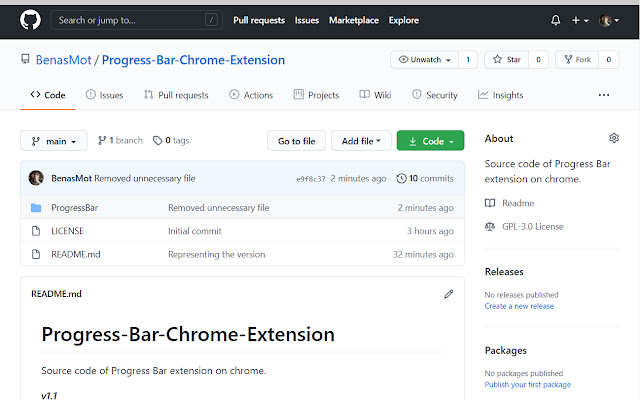Screen dimensions: 640x400
Task: Click the license scale icon
Action: click(490, 226)
